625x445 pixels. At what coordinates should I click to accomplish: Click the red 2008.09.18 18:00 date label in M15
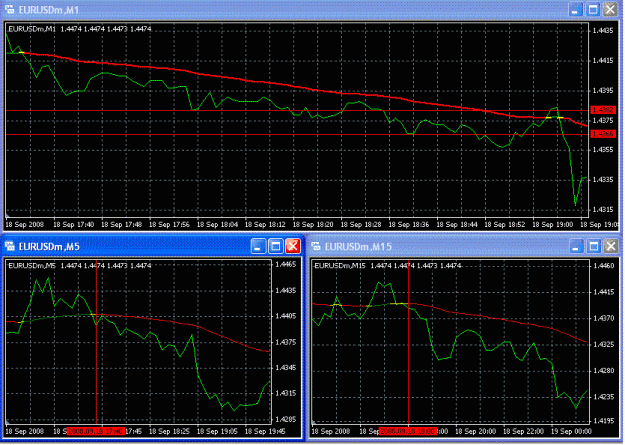[408, 431]
